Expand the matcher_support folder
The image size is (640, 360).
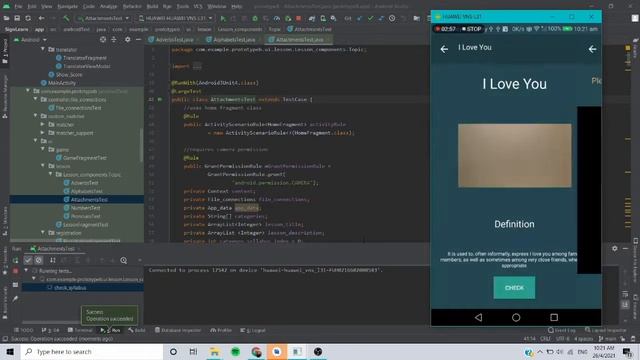click(x=43, y=133)
